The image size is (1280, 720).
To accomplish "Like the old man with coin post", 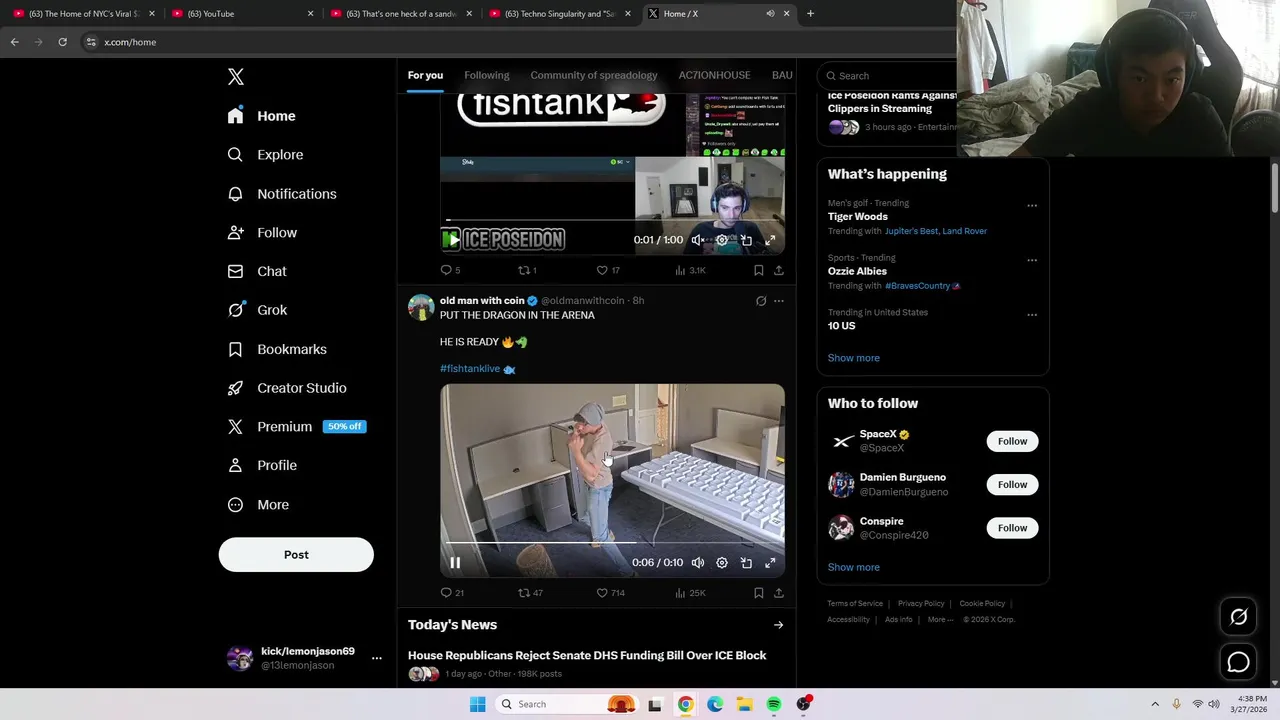I will coord(610,593).
